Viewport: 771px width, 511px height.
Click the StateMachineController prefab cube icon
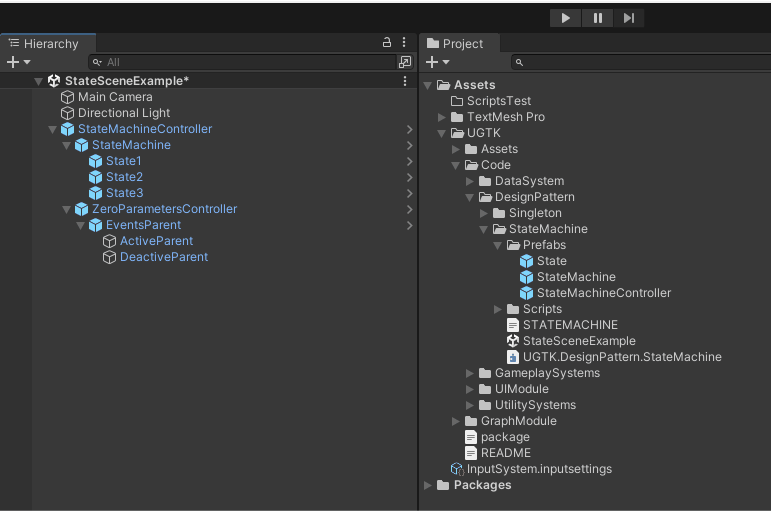tap(67, 129)
